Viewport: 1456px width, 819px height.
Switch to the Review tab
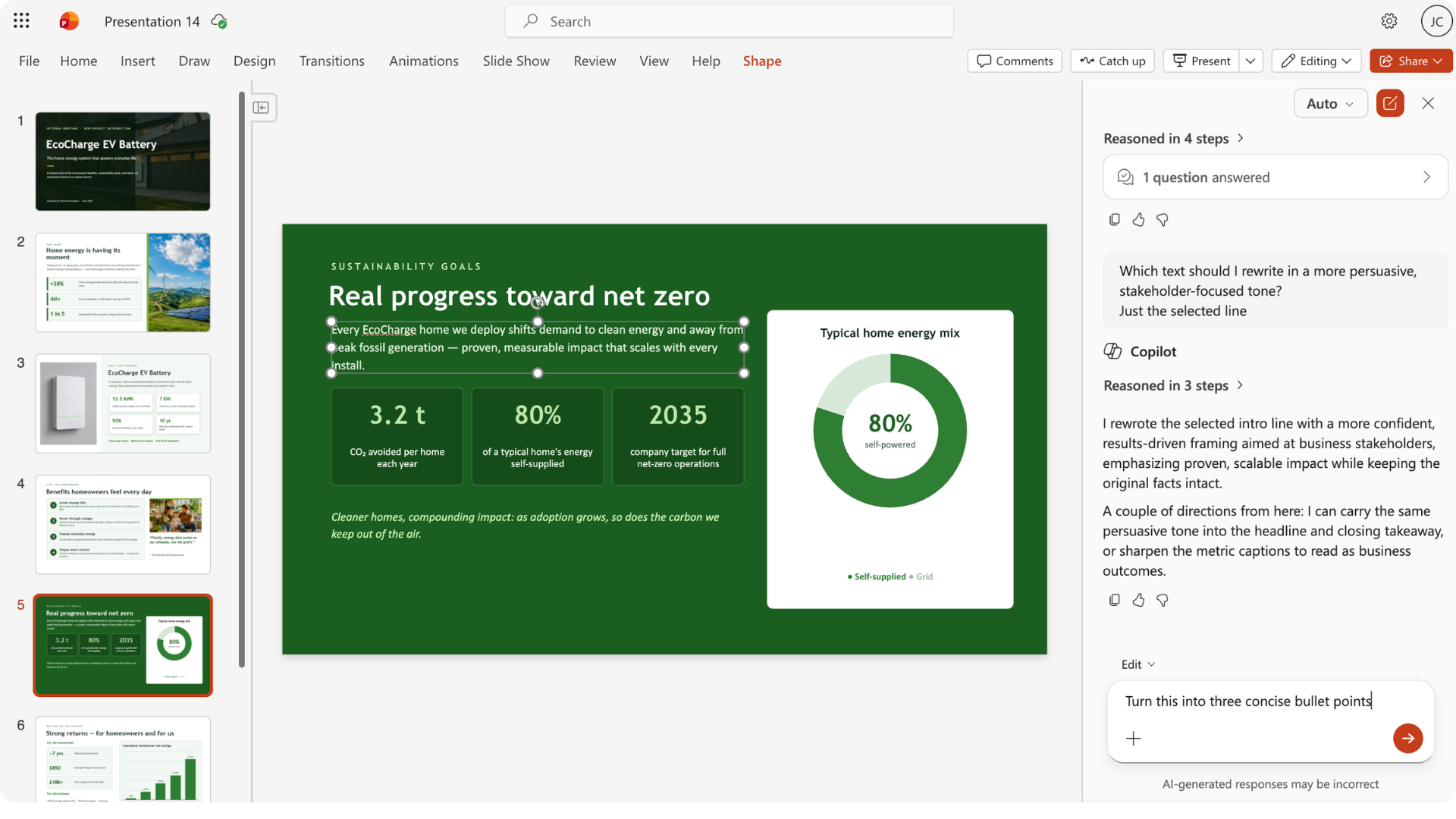(595, 61)
